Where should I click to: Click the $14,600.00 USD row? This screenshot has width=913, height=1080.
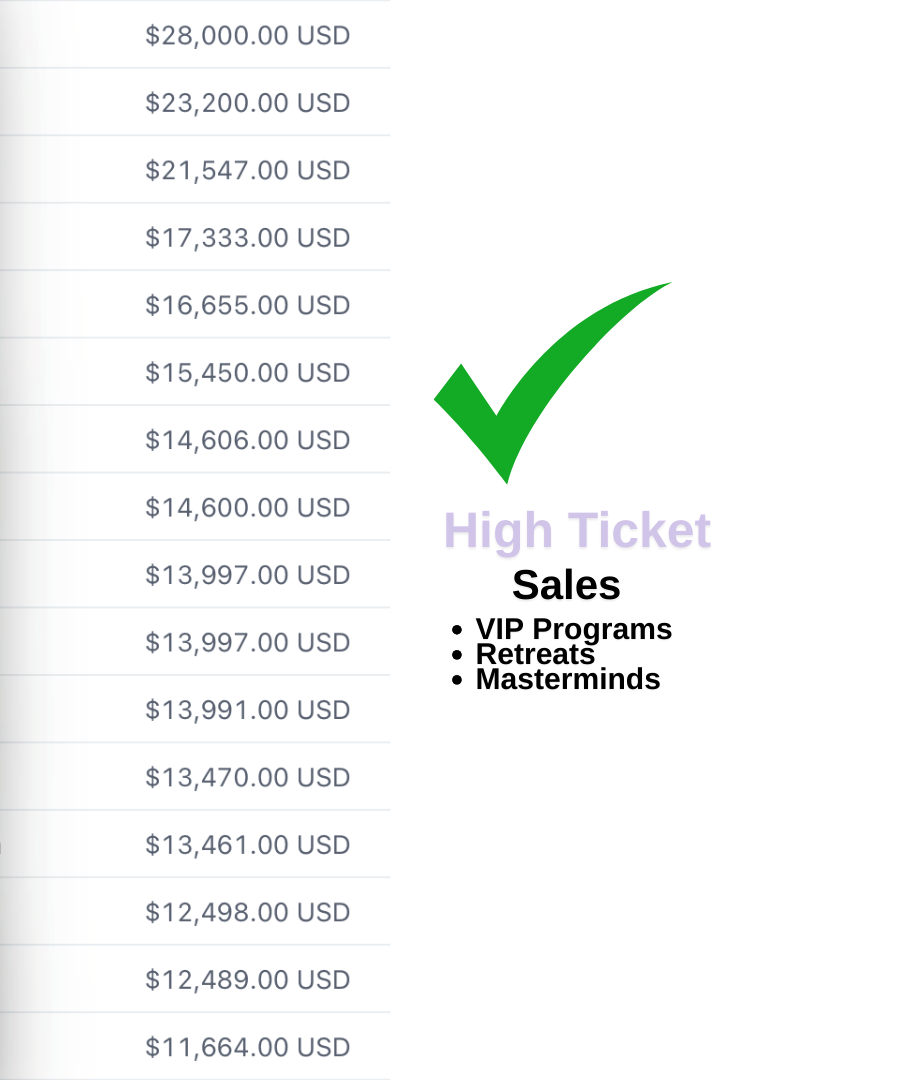click(x=248, y=508)
